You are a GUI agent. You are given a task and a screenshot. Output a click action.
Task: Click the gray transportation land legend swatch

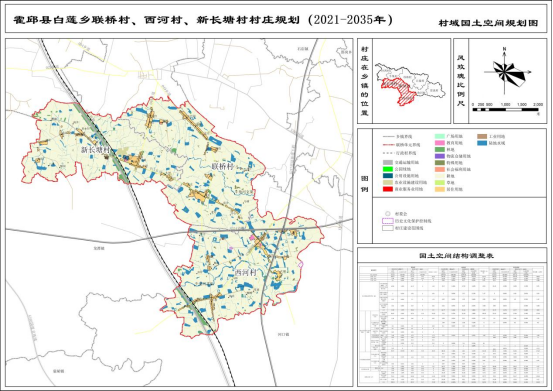point(388,163)
